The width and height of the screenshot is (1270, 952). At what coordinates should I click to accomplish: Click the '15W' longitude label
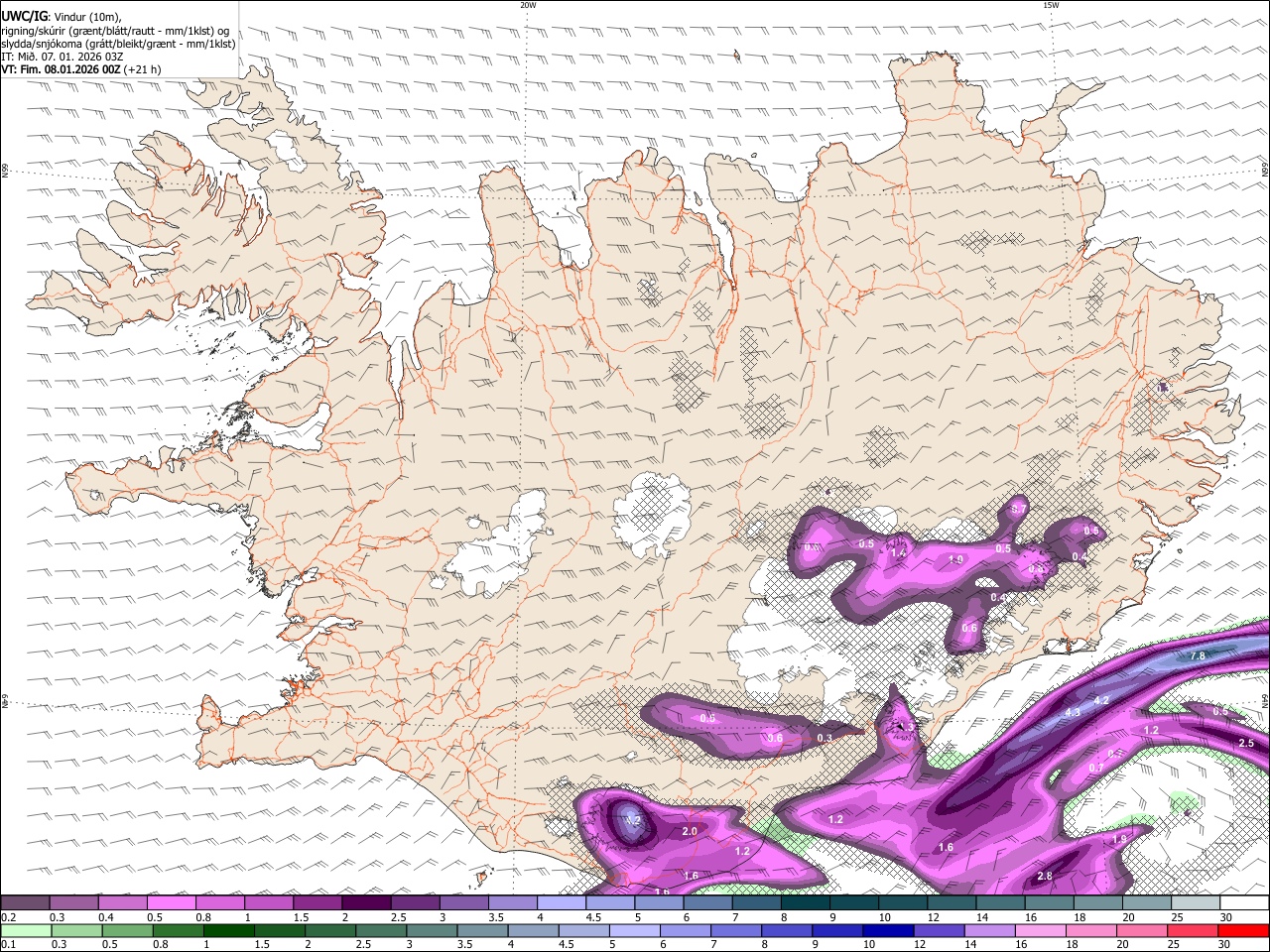tap(1051, 5)
